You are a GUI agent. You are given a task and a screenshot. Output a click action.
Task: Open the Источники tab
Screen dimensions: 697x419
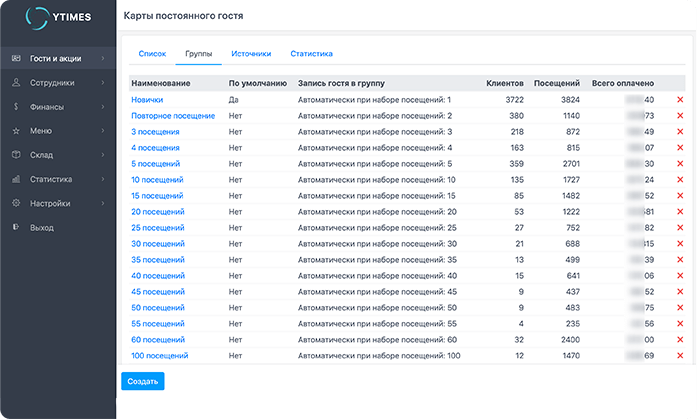[x=250, y=53]
